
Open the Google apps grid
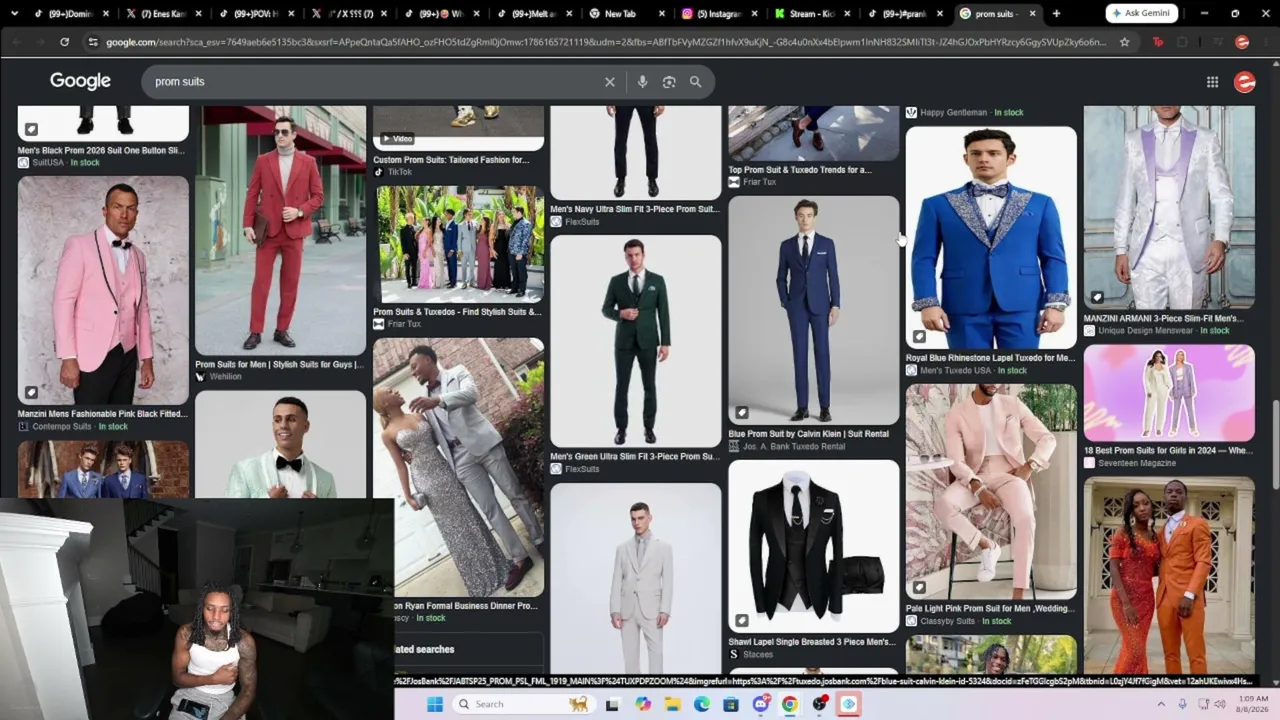[1212, 82]
